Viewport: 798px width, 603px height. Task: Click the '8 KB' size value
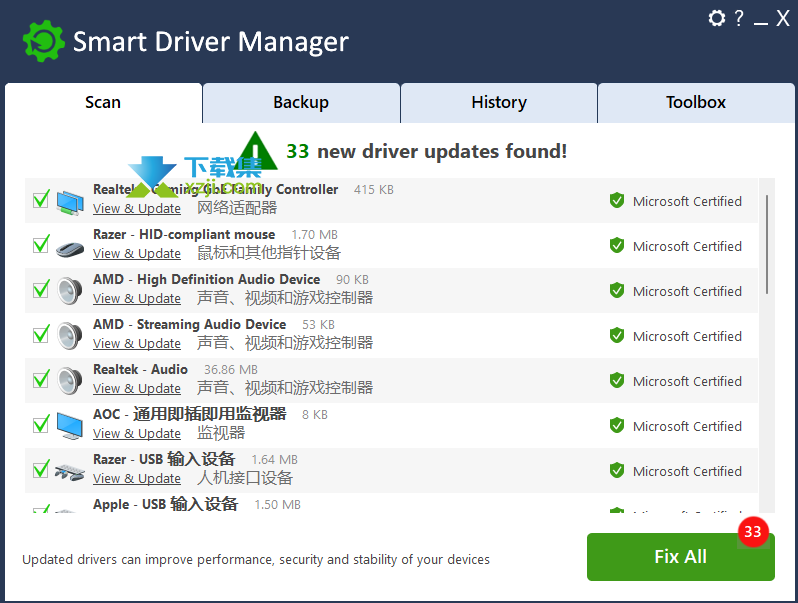315,415
